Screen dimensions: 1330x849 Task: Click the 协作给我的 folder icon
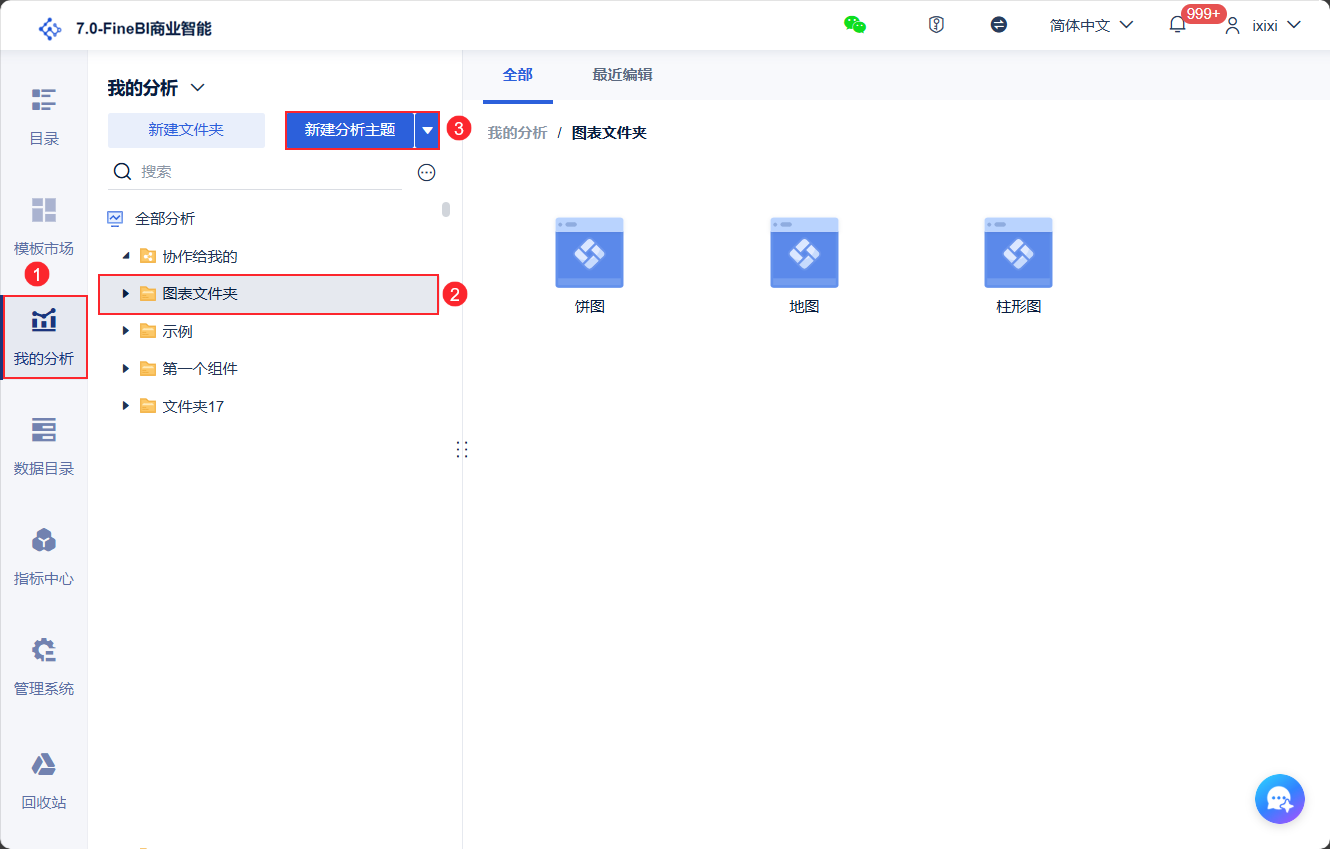pyautogui.click(x=148, y=256)
